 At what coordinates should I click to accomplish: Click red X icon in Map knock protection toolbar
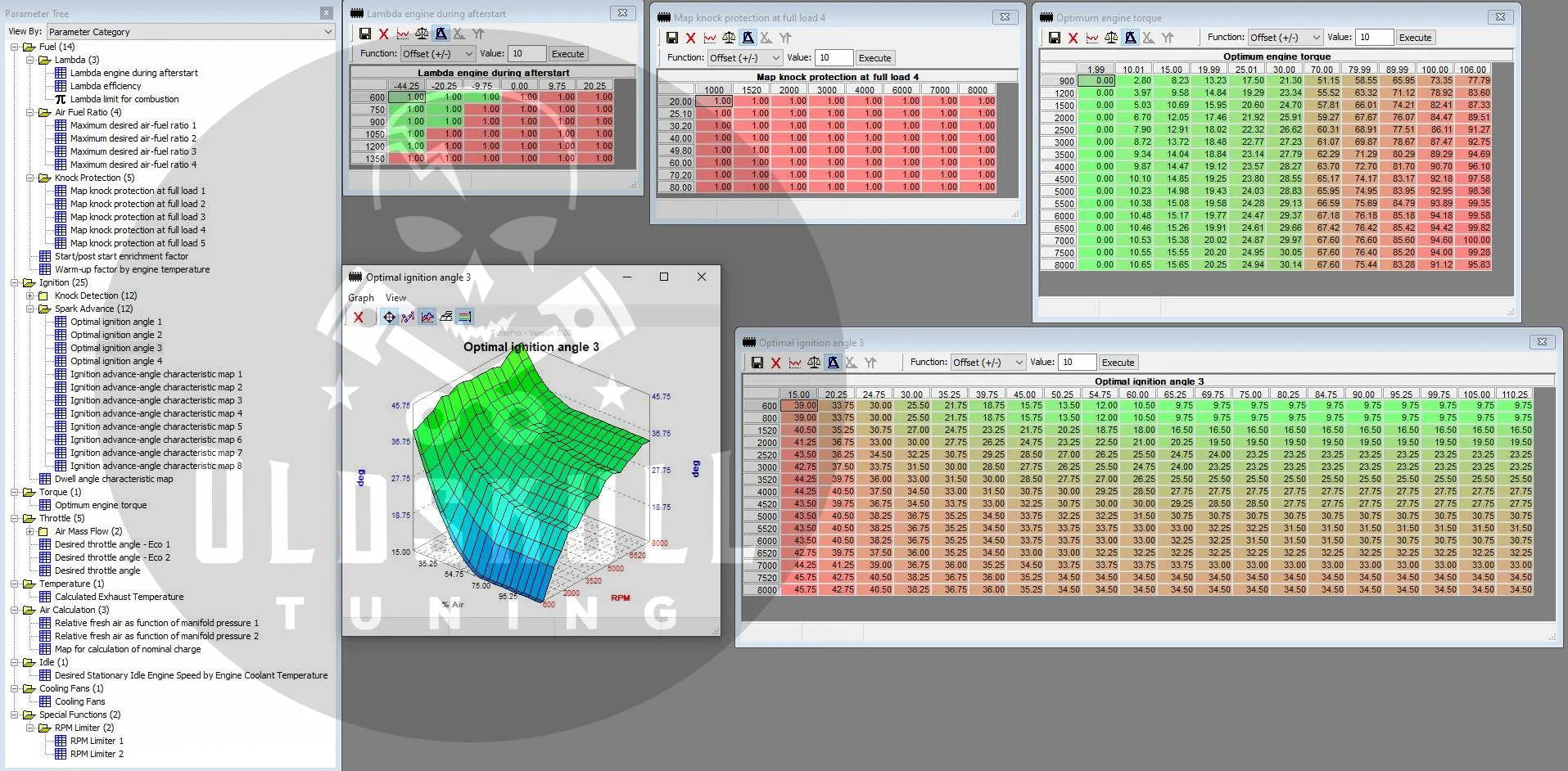(x=690, y=38)
